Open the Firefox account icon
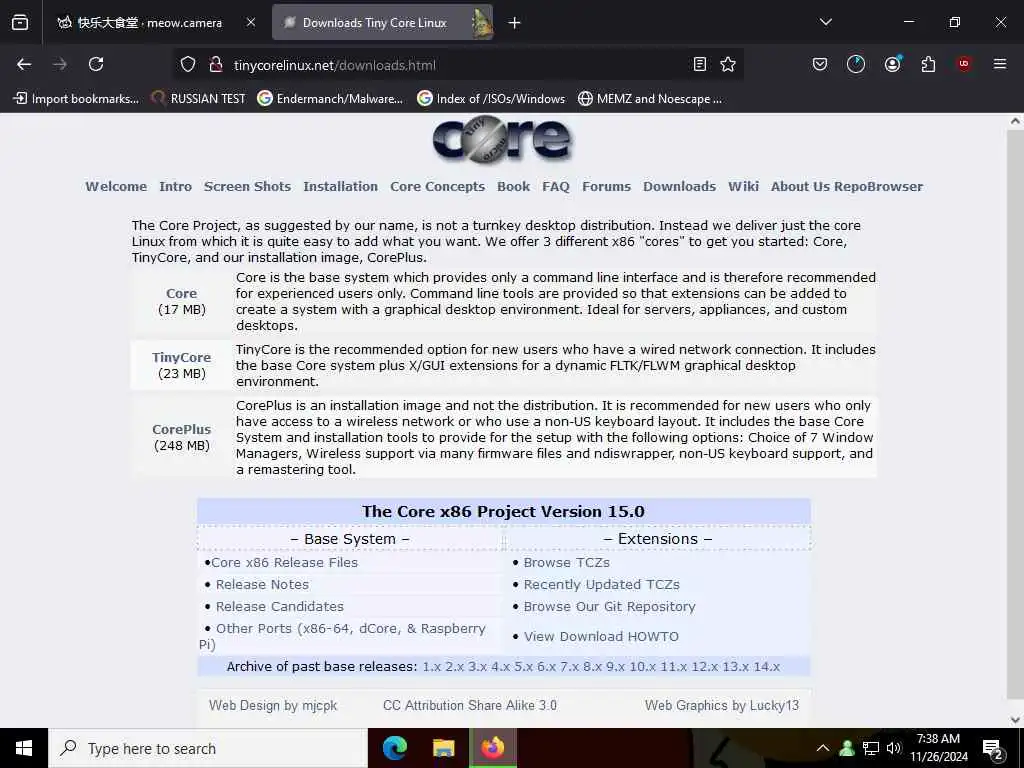This screenshot has width=1024, height=768. pyautogui.click(x=892, y=64)
